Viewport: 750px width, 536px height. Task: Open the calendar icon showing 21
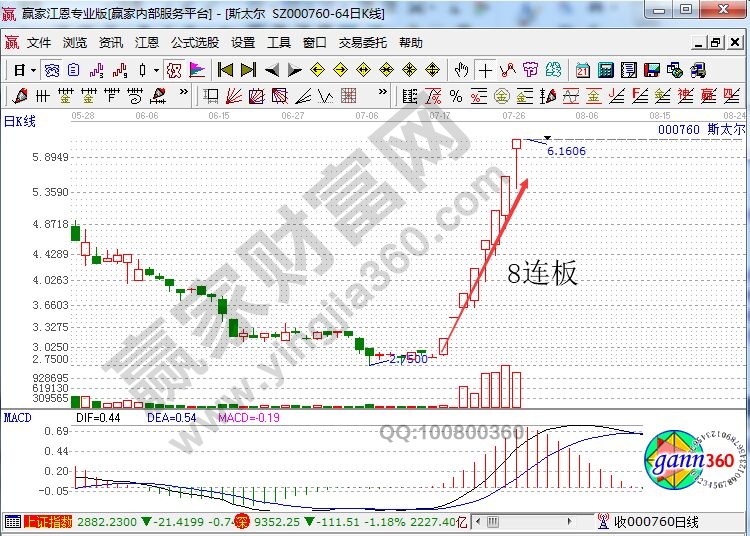(x=583, y=70)
